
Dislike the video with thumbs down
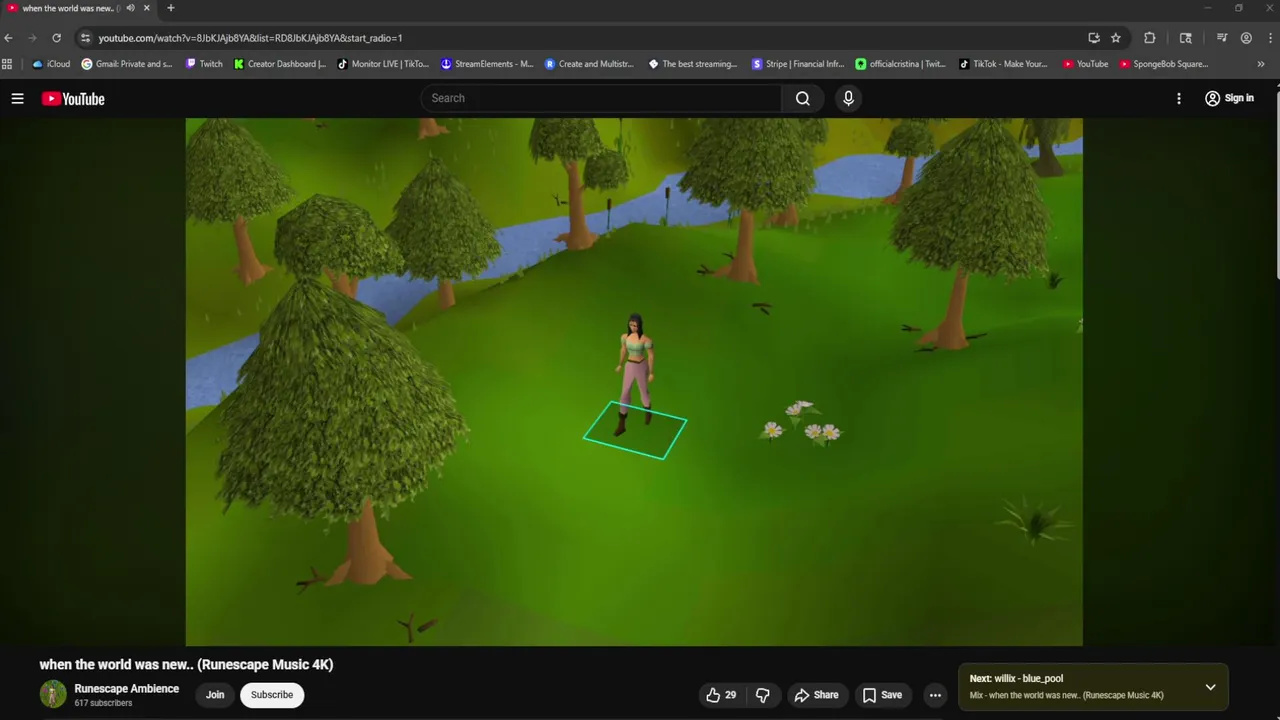tap(763, 695)
